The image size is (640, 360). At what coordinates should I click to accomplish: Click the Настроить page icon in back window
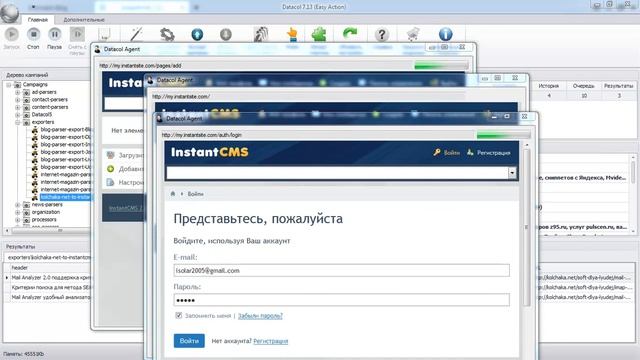coord(111,182)
